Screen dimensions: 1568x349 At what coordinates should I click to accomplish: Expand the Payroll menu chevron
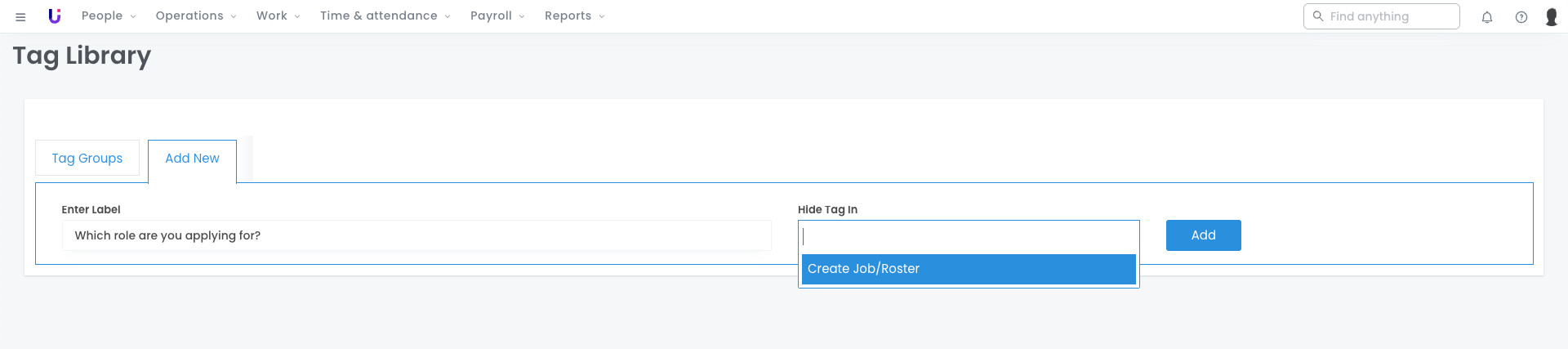tap(522, 16)
